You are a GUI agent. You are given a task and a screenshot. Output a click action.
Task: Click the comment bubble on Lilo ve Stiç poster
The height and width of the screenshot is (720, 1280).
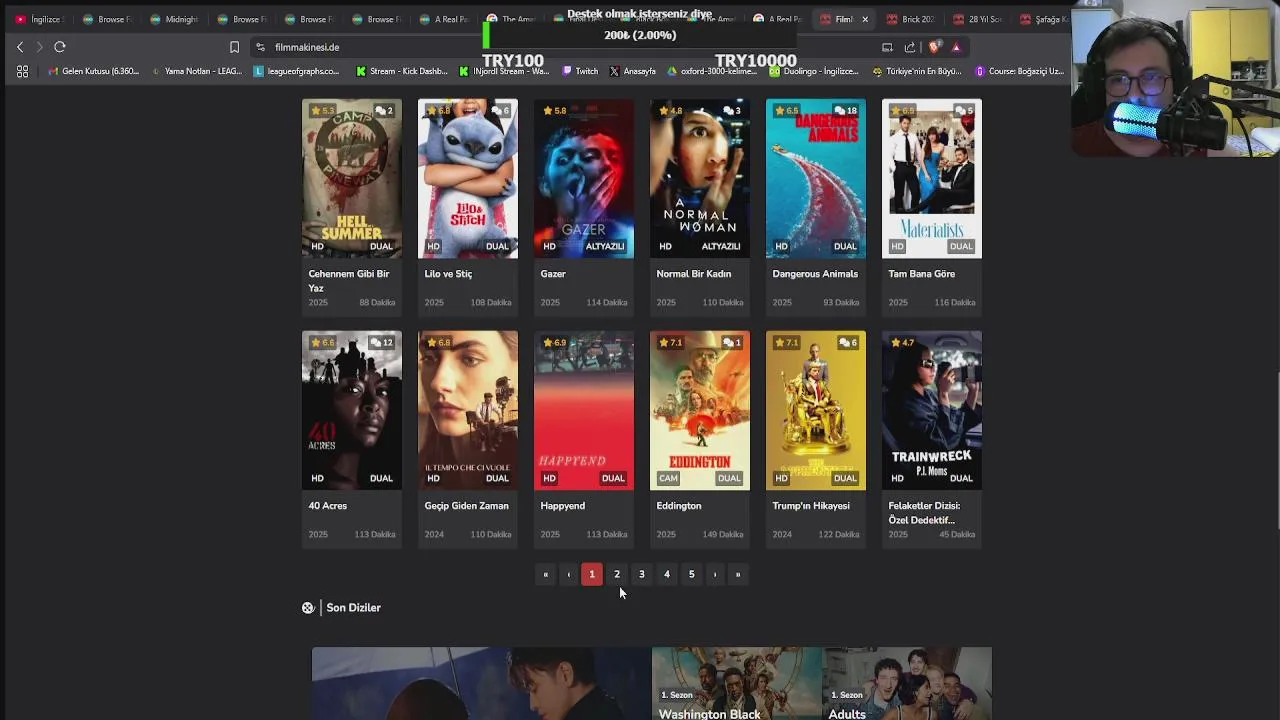click(x=500, y=111)
